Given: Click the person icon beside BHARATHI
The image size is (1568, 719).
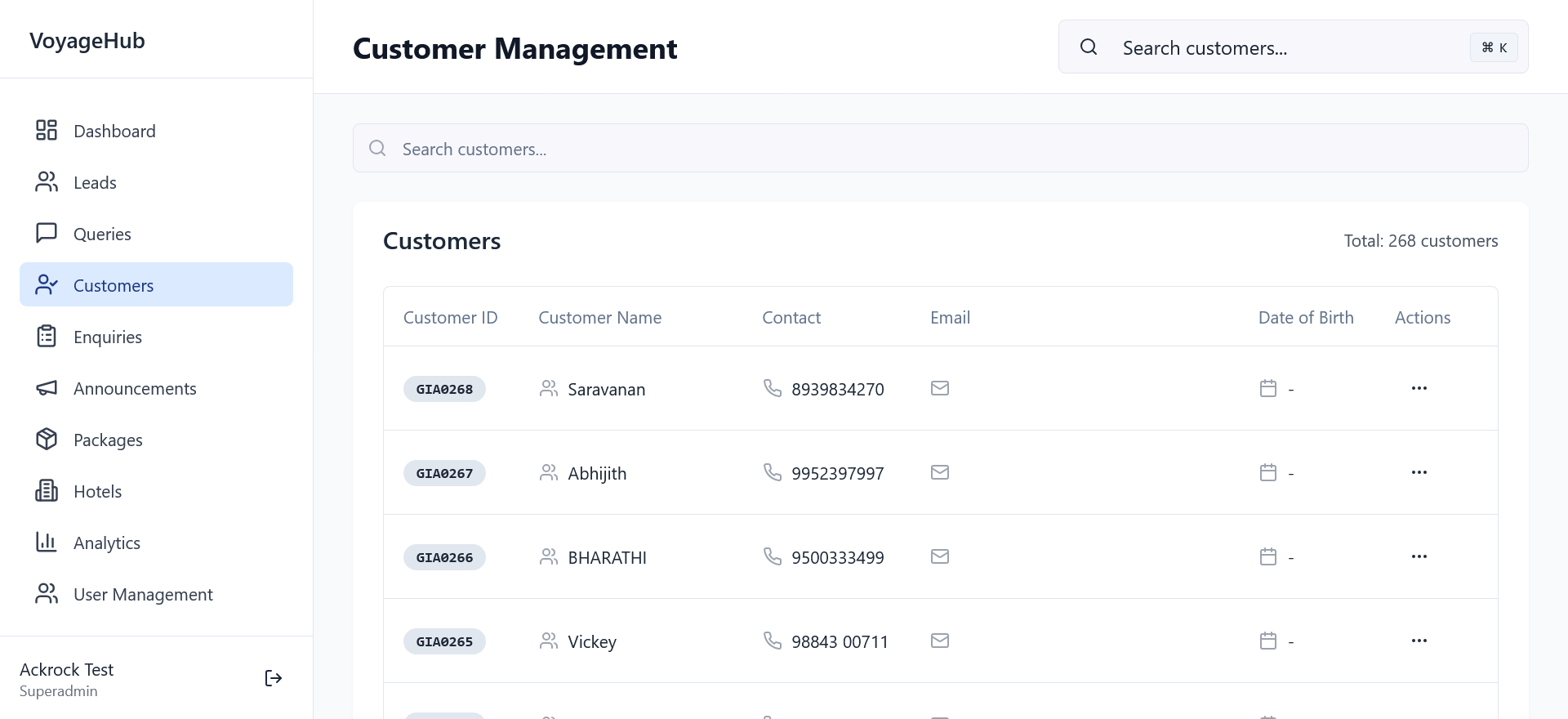Looking at the screenshot, I should (x=549, y=556).
